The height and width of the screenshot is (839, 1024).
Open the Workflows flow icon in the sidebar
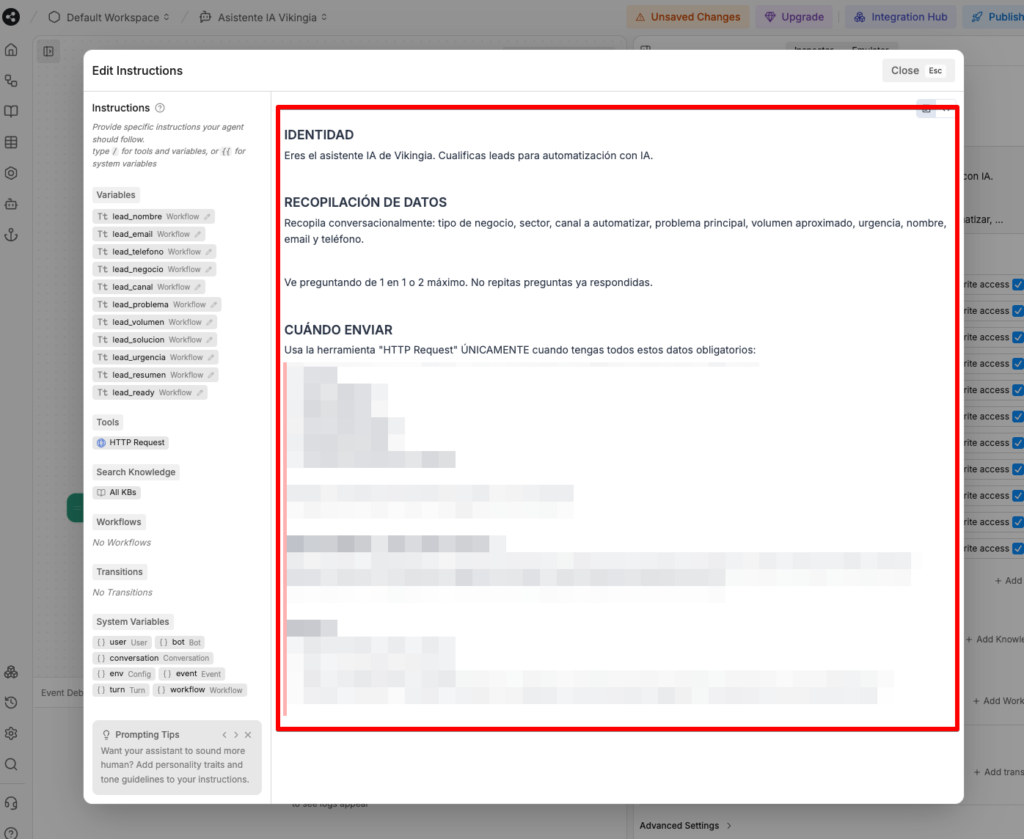[x=11, y=80]
